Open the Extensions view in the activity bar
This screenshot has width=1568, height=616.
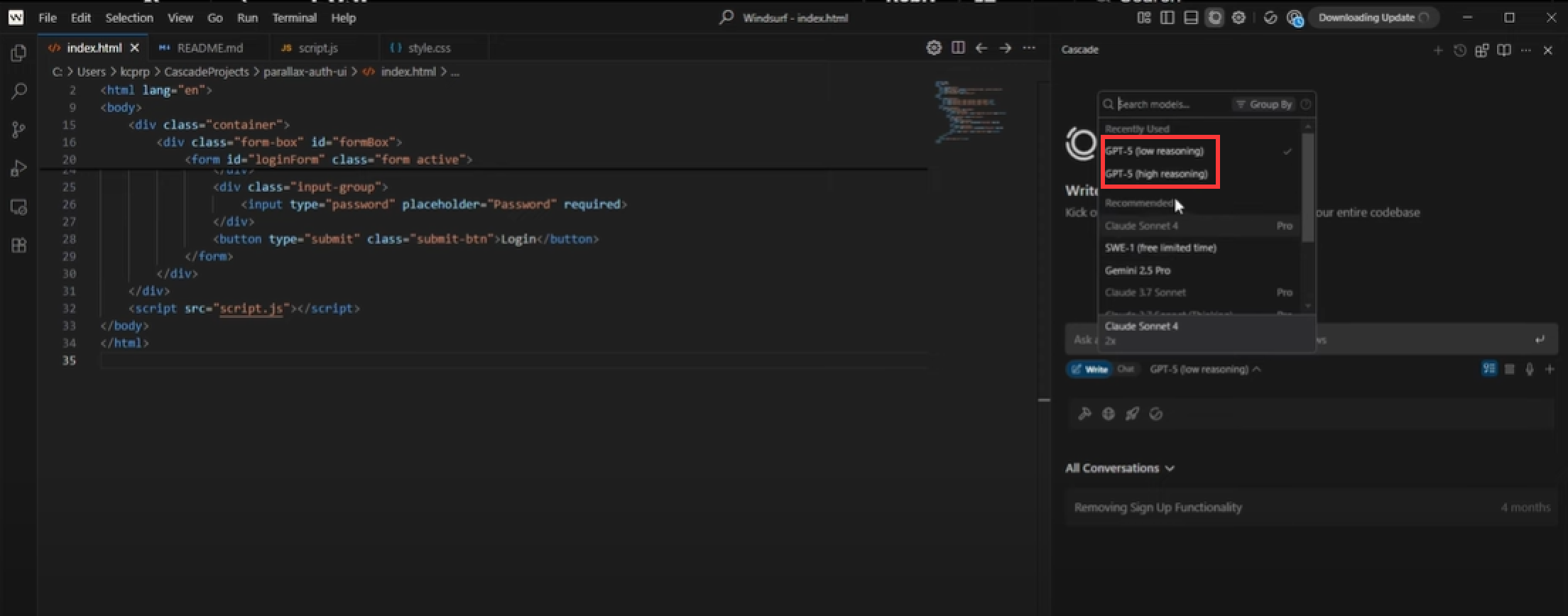click(x=19, y=246)
